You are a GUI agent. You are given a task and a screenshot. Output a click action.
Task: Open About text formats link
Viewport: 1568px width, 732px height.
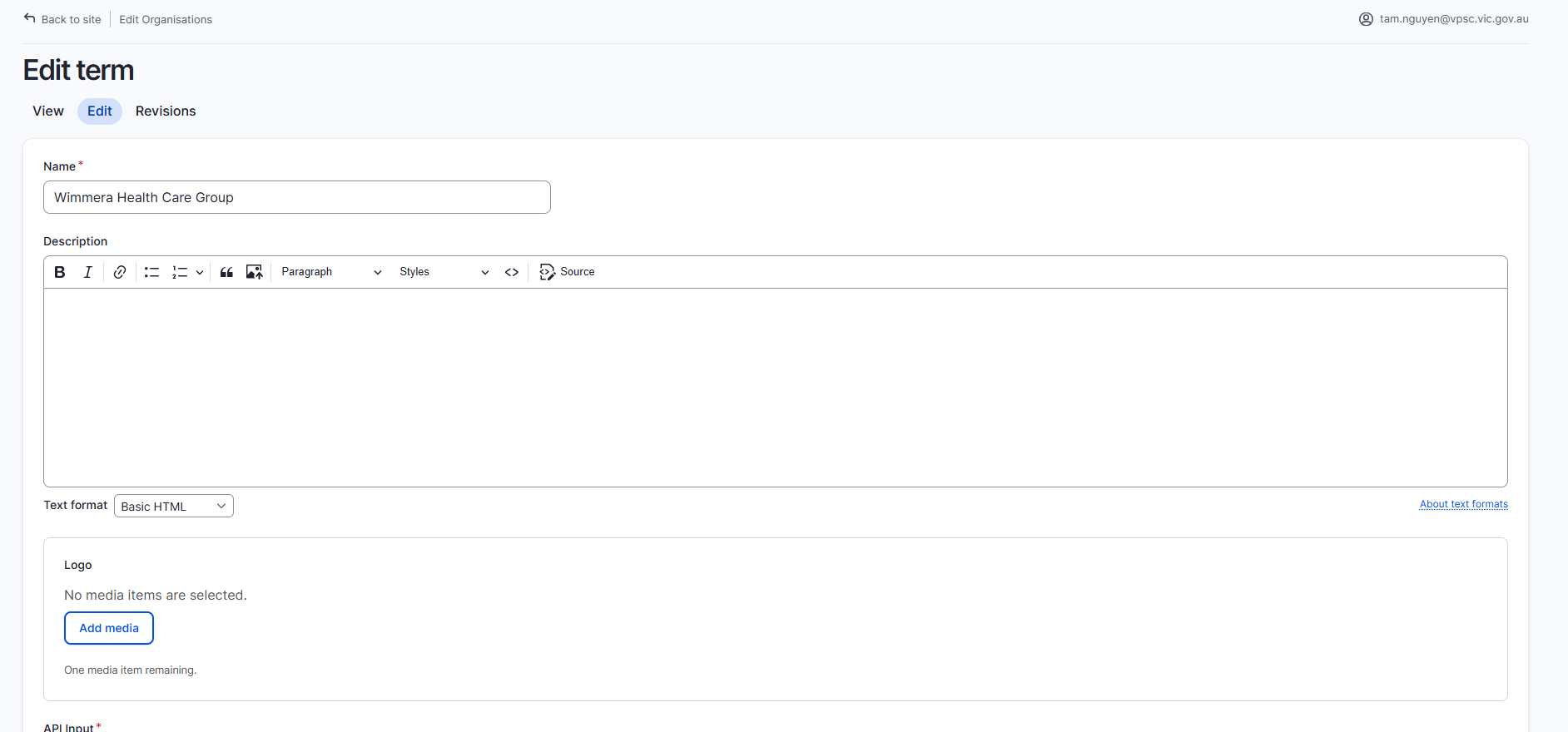[1464, 504]
